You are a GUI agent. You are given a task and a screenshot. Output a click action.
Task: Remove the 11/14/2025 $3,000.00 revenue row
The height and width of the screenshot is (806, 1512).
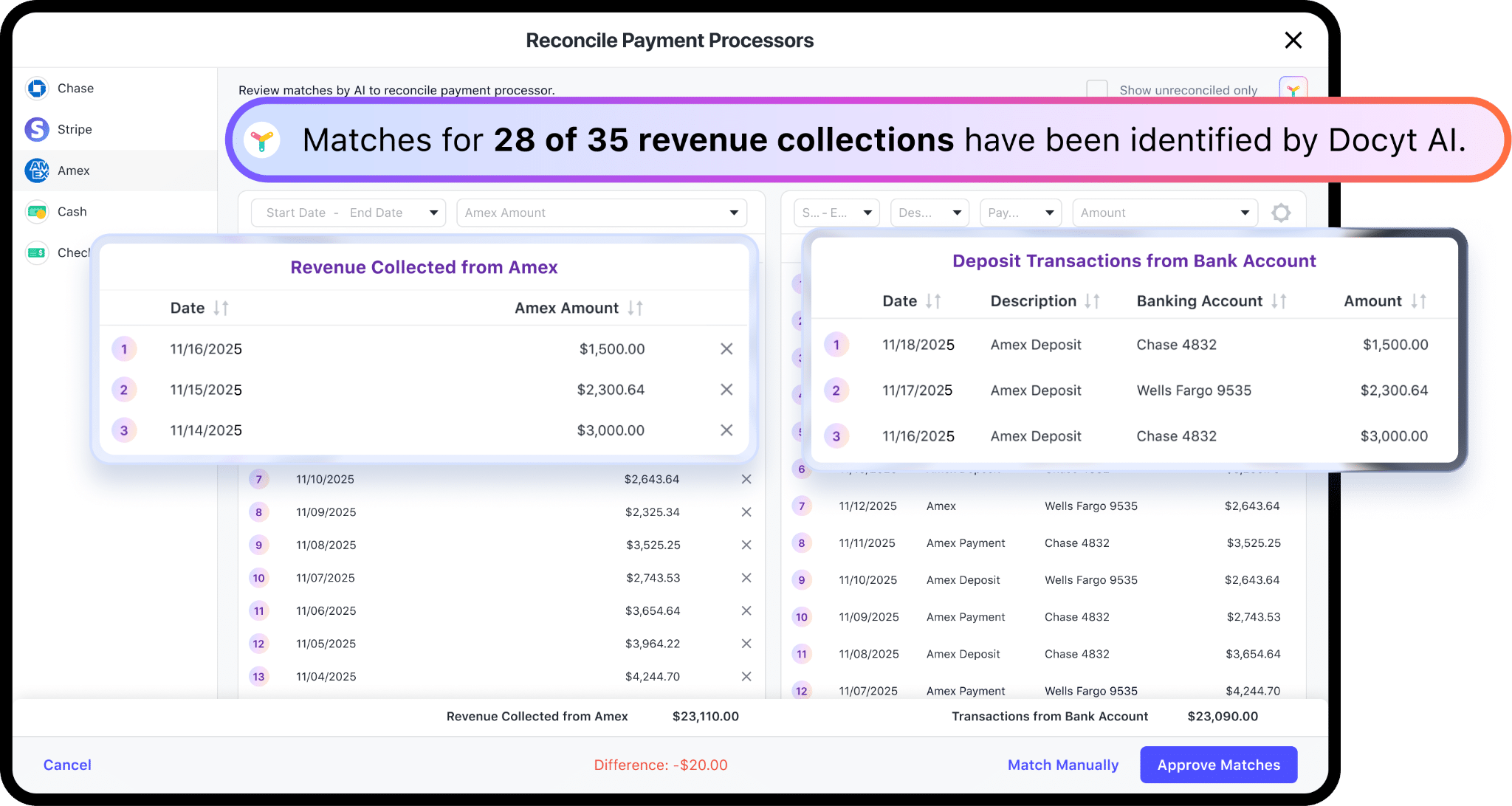(726, 430)
